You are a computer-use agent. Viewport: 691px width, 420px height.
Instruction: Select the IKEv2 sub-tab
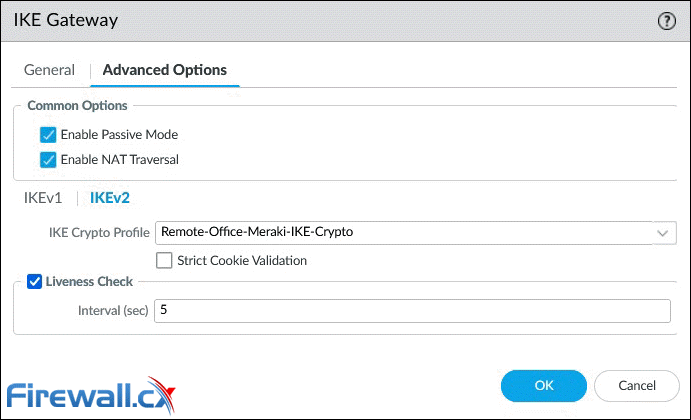110,198
